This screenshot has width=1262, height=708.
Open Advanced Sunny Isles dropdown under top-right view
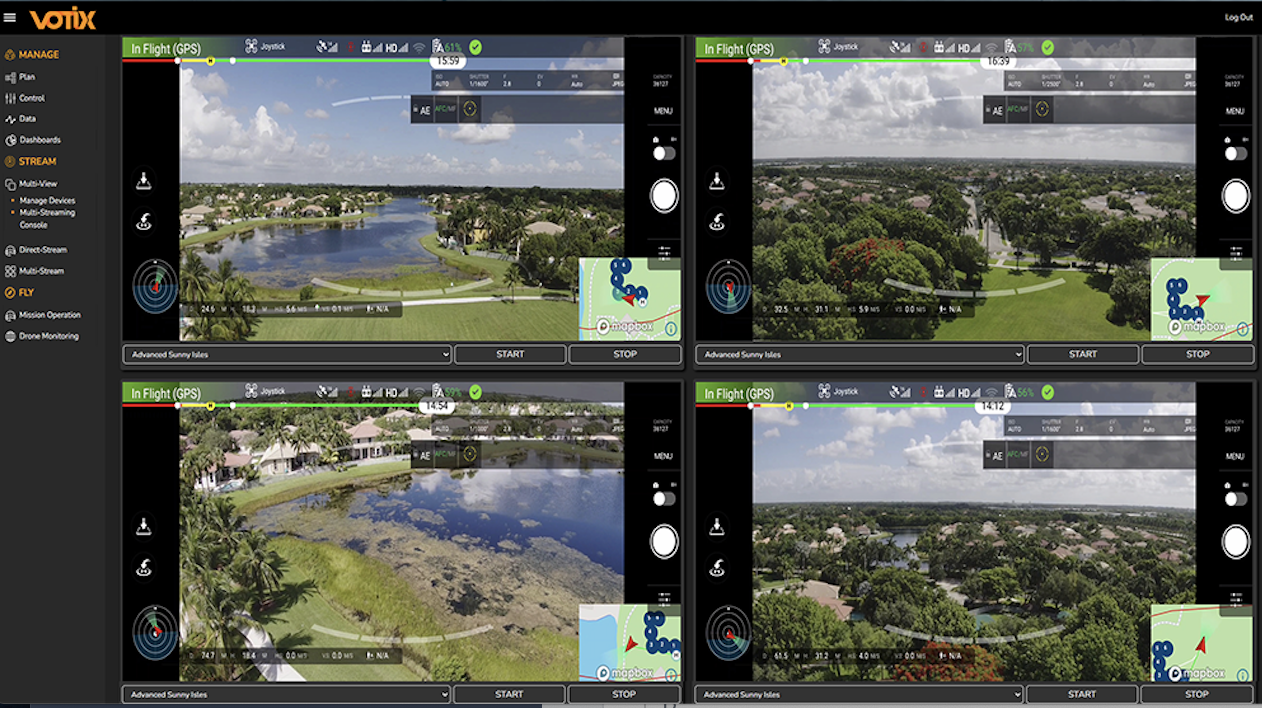coord(860,354)
